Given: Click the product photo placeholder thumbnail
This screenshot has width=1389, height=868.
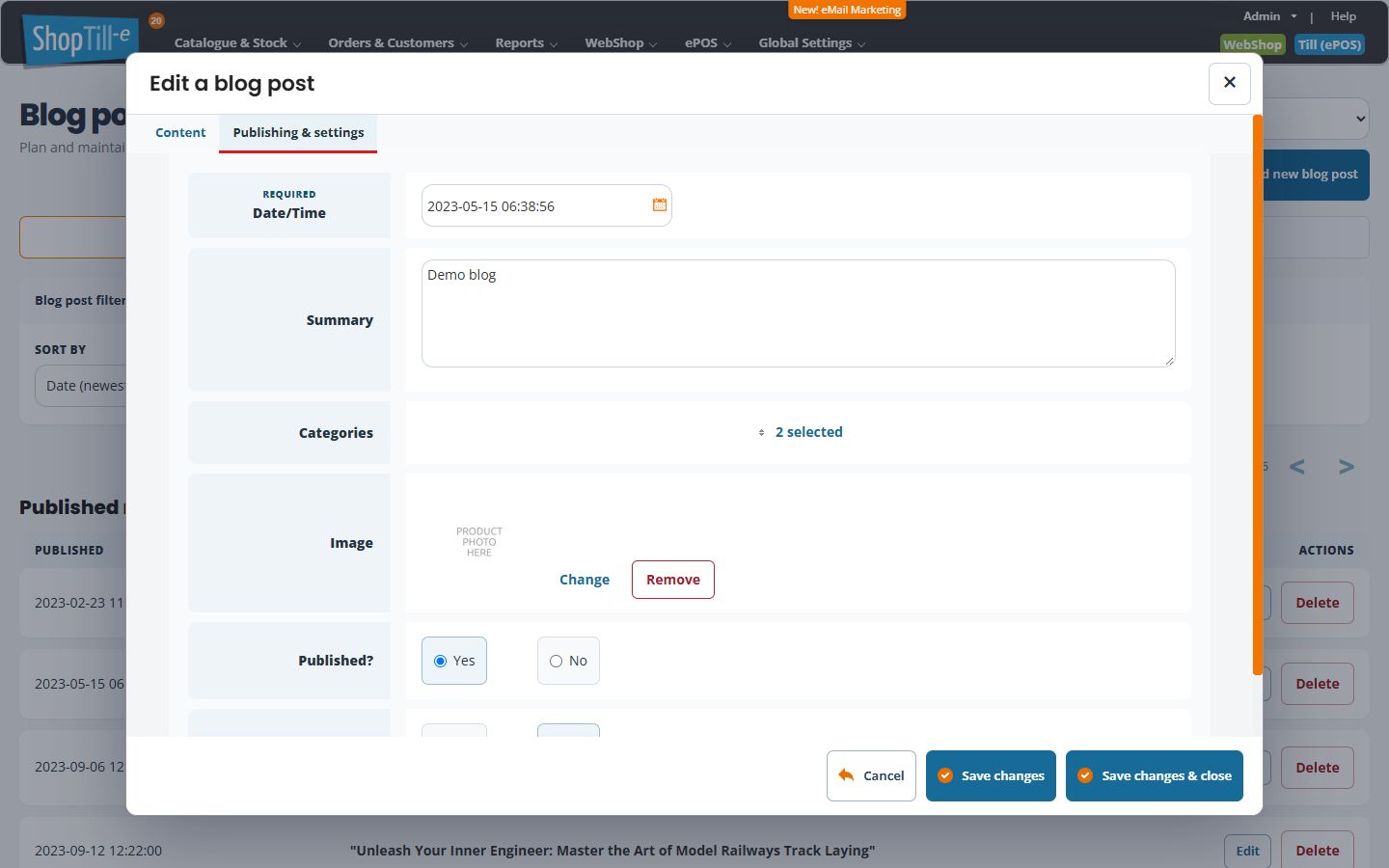Looking at the screenshot, I should point(479,542).
